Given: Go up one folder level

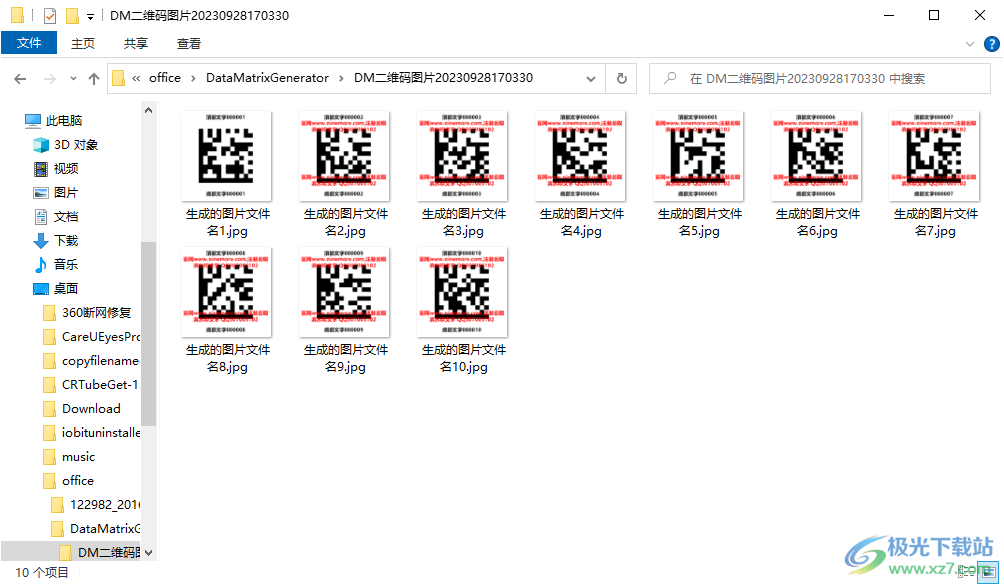Looking at the screenshot, I should 94,79.
